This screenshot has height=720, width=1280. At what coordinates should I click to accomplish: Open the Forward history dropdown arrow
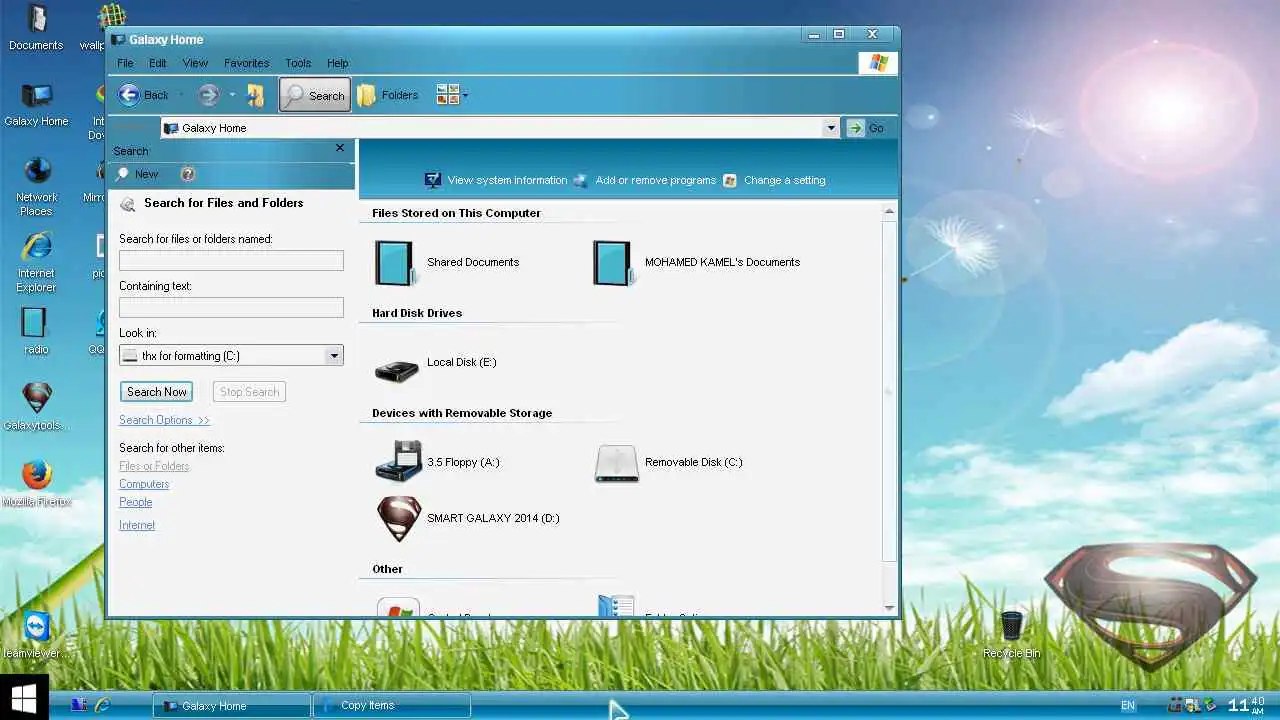(232, 95)
